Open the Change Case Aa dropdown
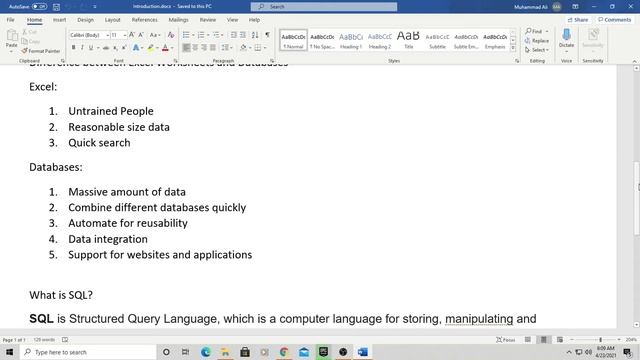The height and width of the screenshot is (360, 640). pyautogui.click(x=155, y=35)
